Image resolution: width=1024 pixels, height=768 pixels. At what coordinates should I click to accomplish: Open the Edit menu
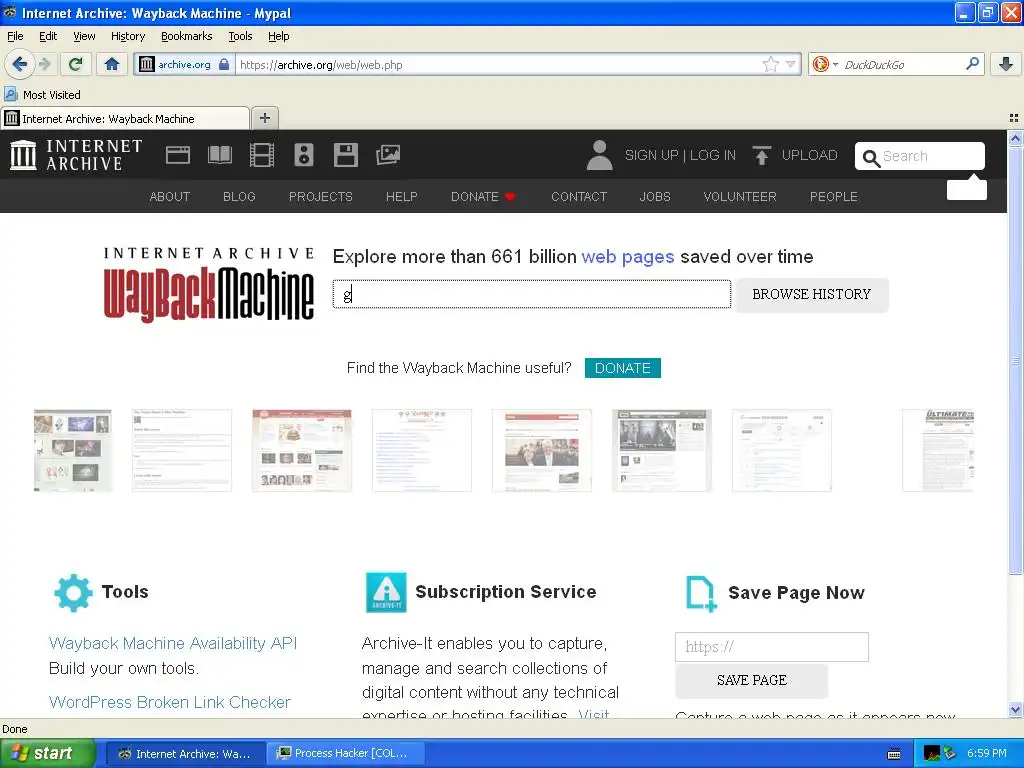[48, 36]
